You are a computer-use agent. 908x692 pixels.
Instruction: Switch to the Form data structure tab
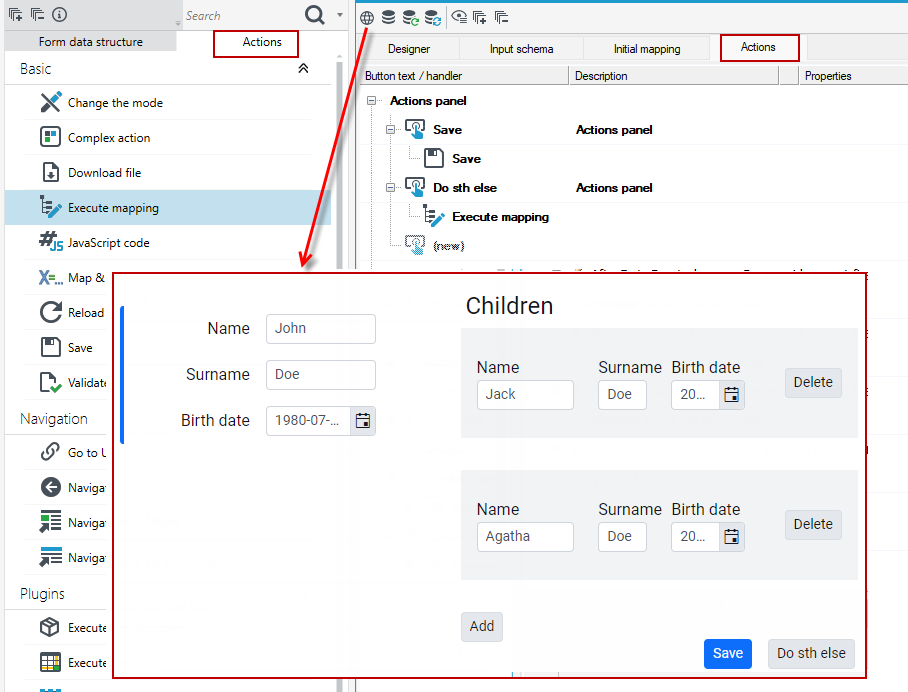(90, 42)
